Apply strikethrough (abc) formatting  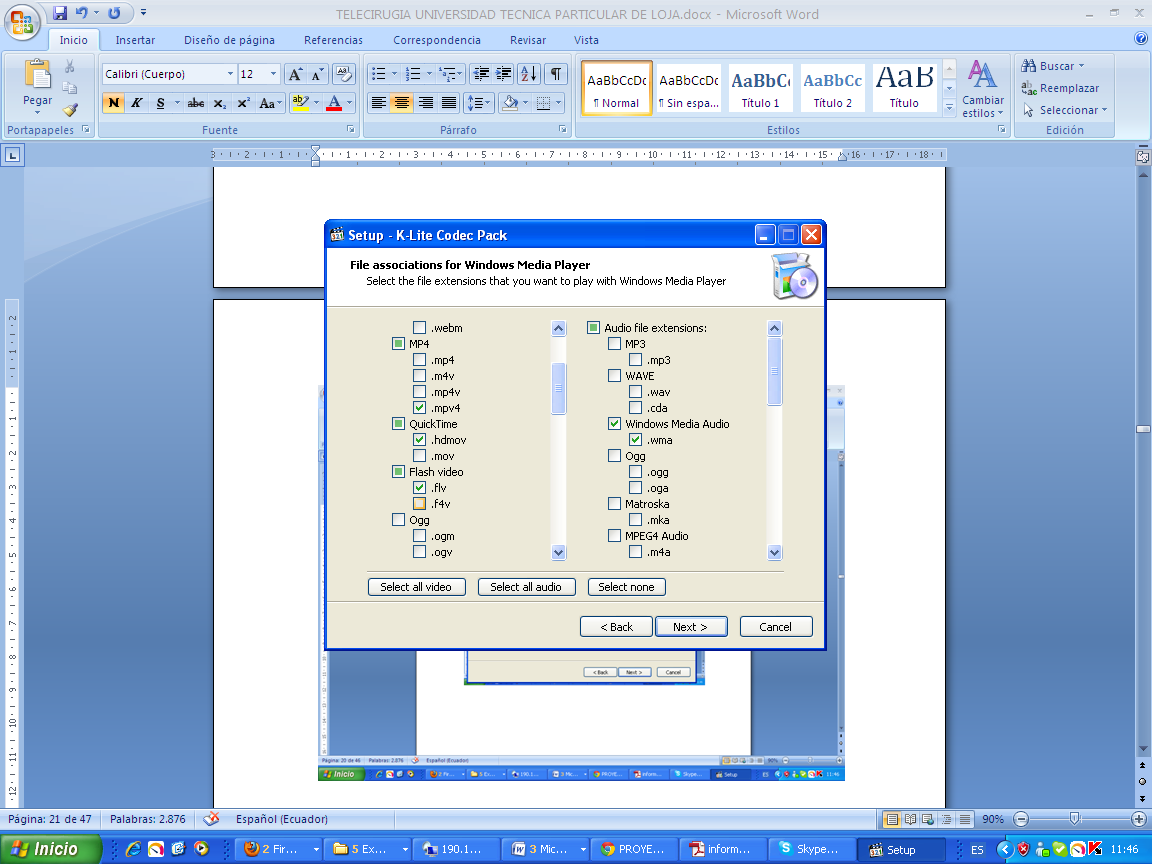click(195, 103)
